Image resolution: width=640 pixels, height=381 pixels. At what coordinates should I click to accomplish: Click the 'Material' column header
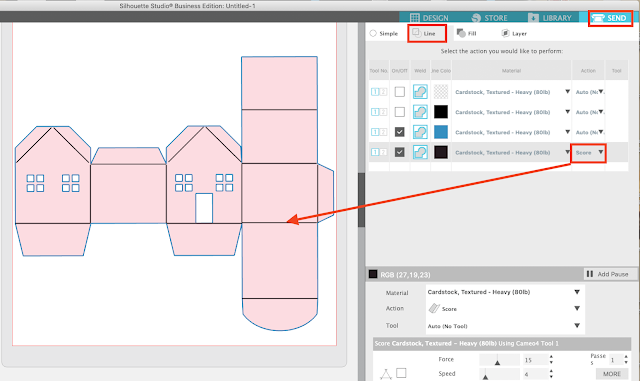tap(511, 71)
